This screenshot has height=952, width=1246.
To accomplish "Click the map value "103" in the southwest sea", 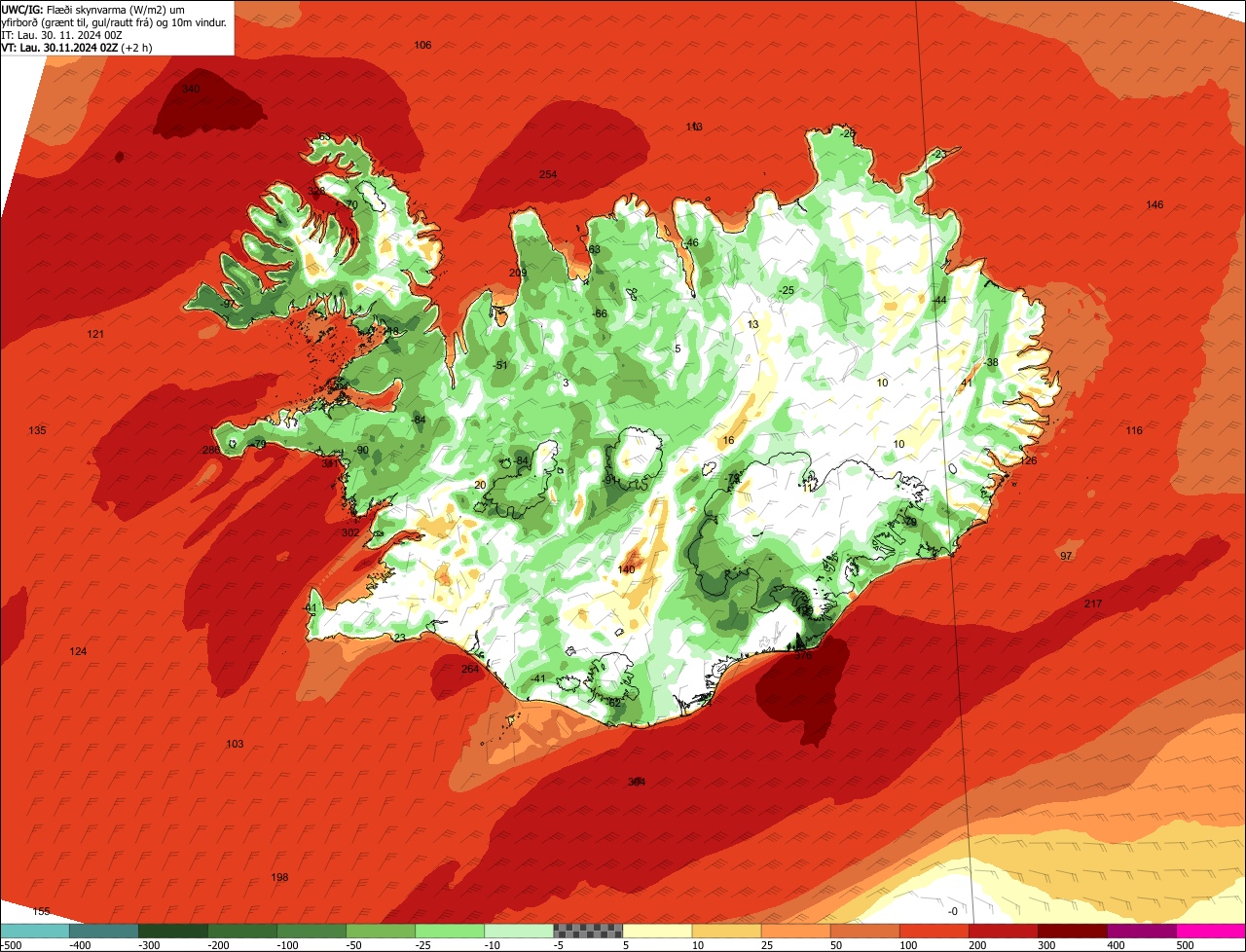I will click(x=235, y=745).
